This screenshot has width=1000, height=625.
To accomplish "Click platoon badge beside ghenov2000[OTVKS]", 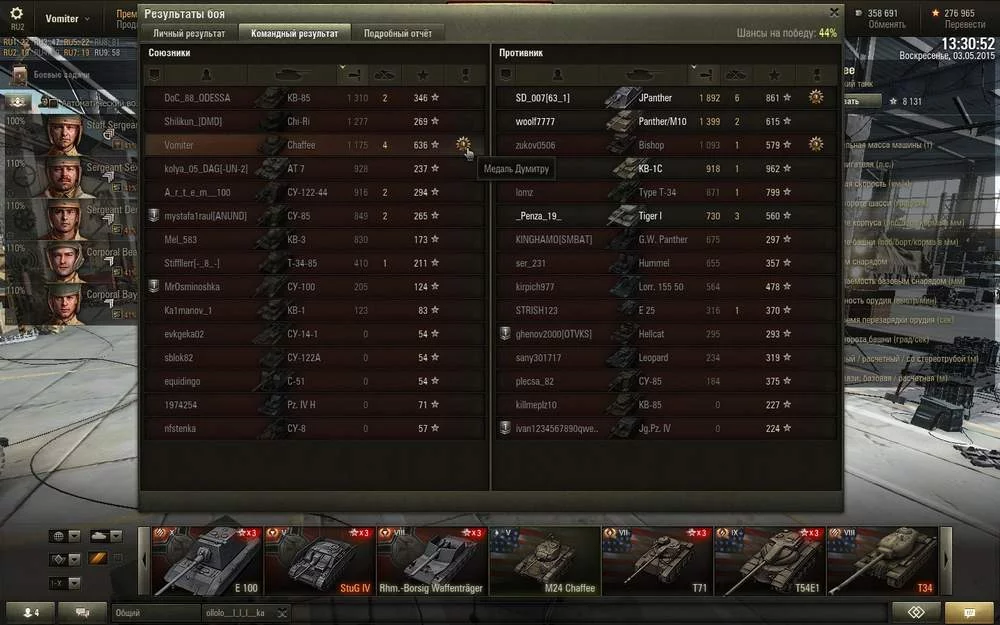I will click(505, 334).
